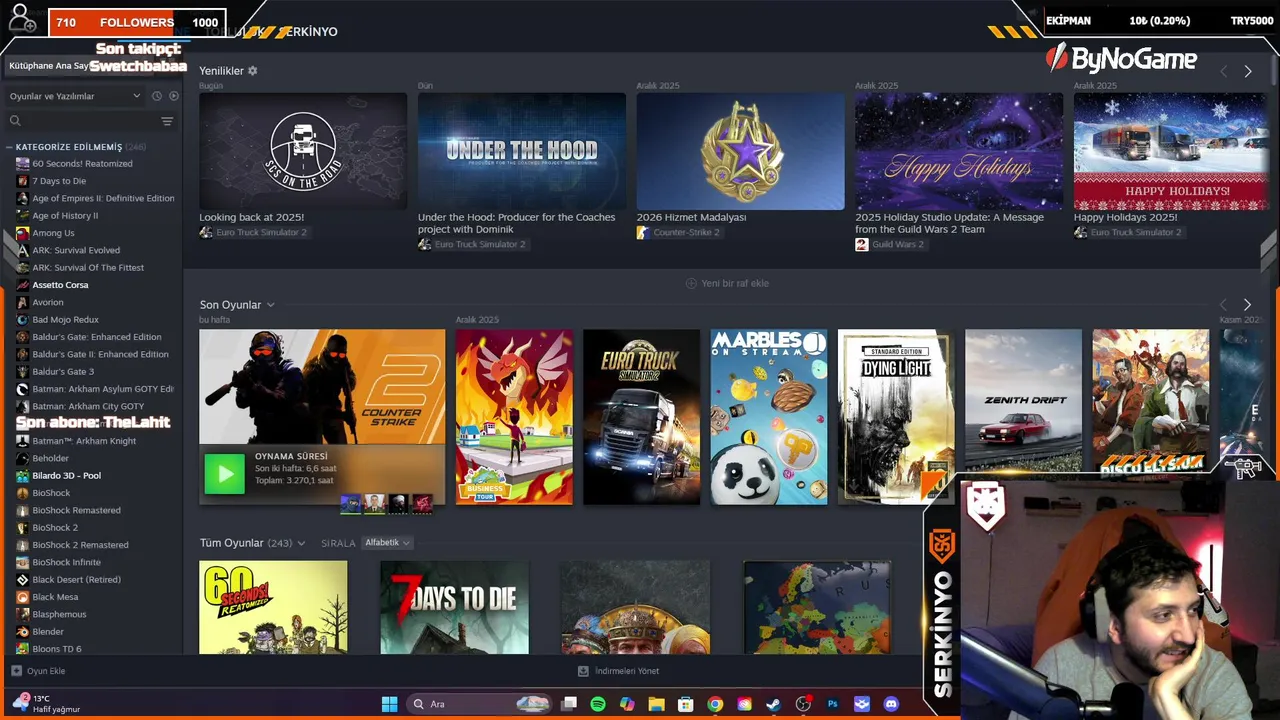Select Dying Light cover in recent games
The height and width of the screenshot is (720, 1280).
pyautogui.click(x=896, y=417)
